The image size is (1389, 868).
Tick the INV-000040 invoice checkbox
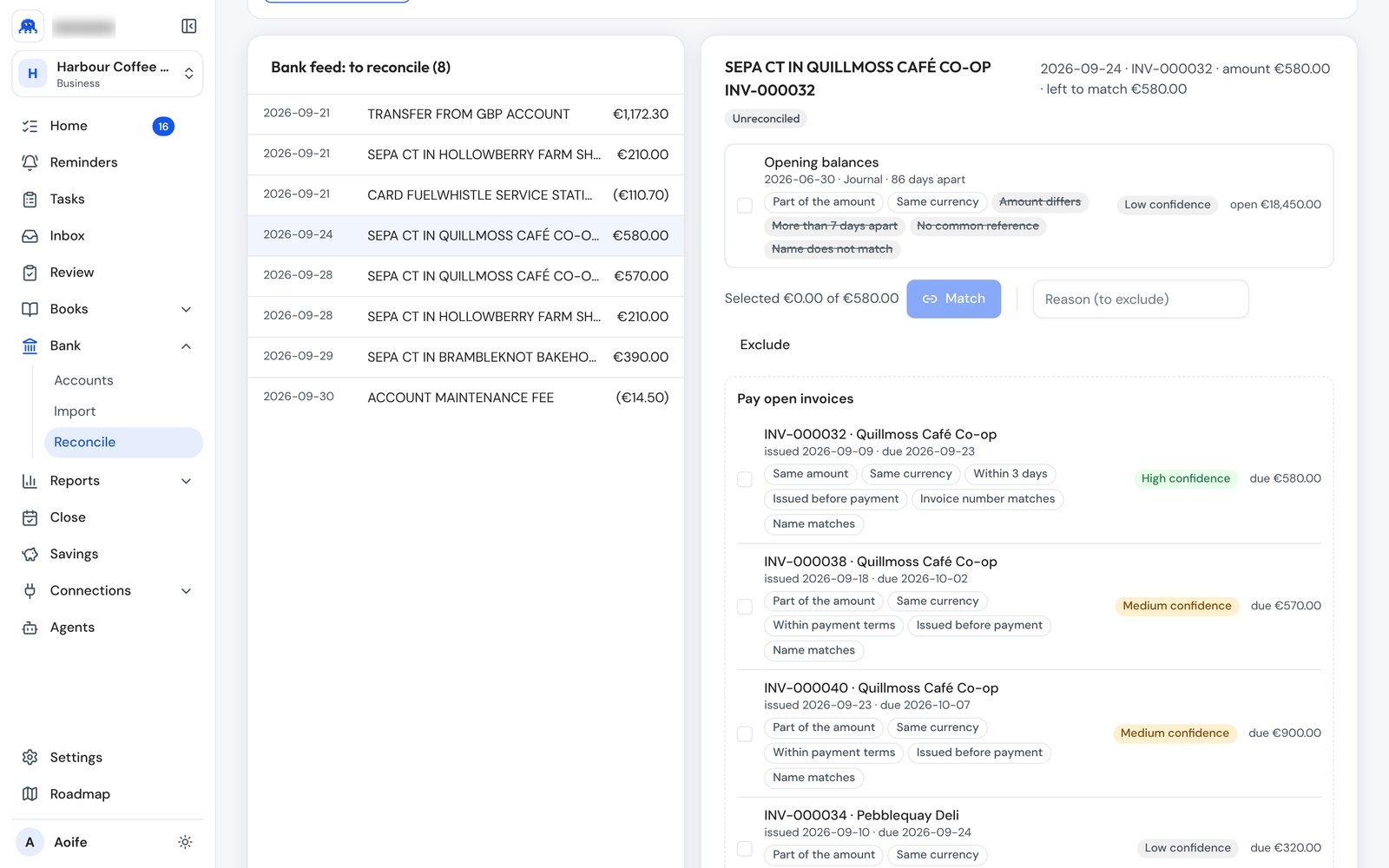tap(745, 734)
